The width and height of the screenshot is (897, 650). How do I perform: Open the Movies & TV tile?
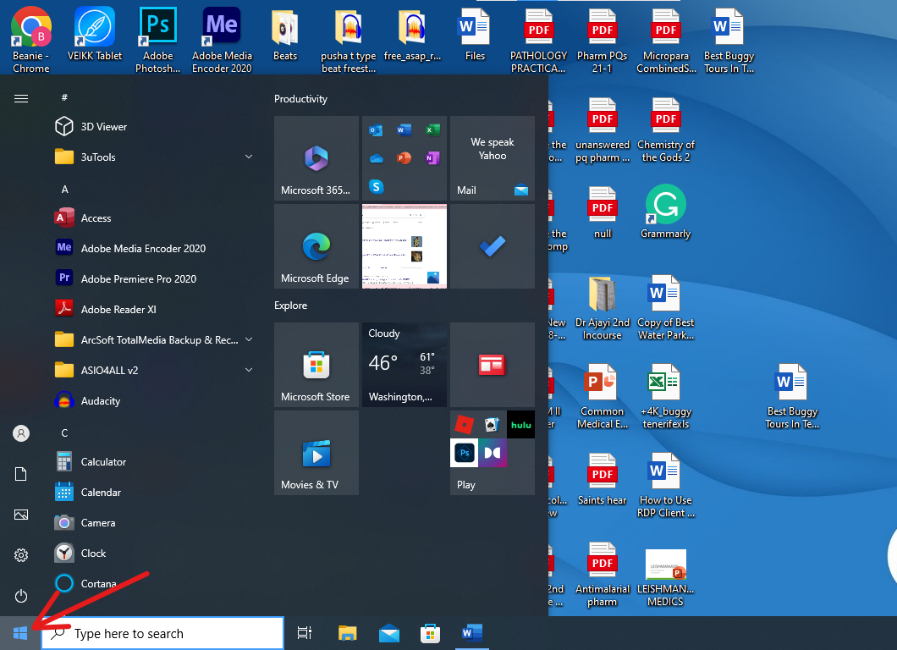click(x=316, y=453)
